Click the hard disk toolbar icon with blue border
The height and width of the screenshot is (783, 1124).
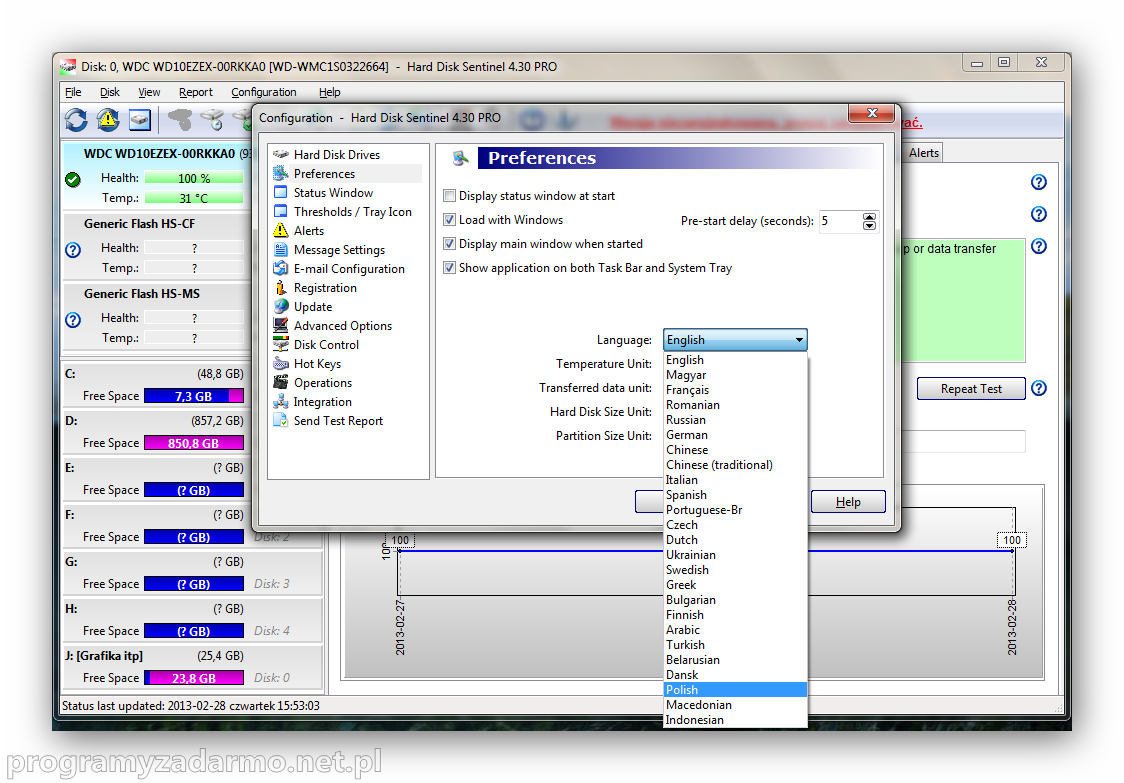[140, 120]
